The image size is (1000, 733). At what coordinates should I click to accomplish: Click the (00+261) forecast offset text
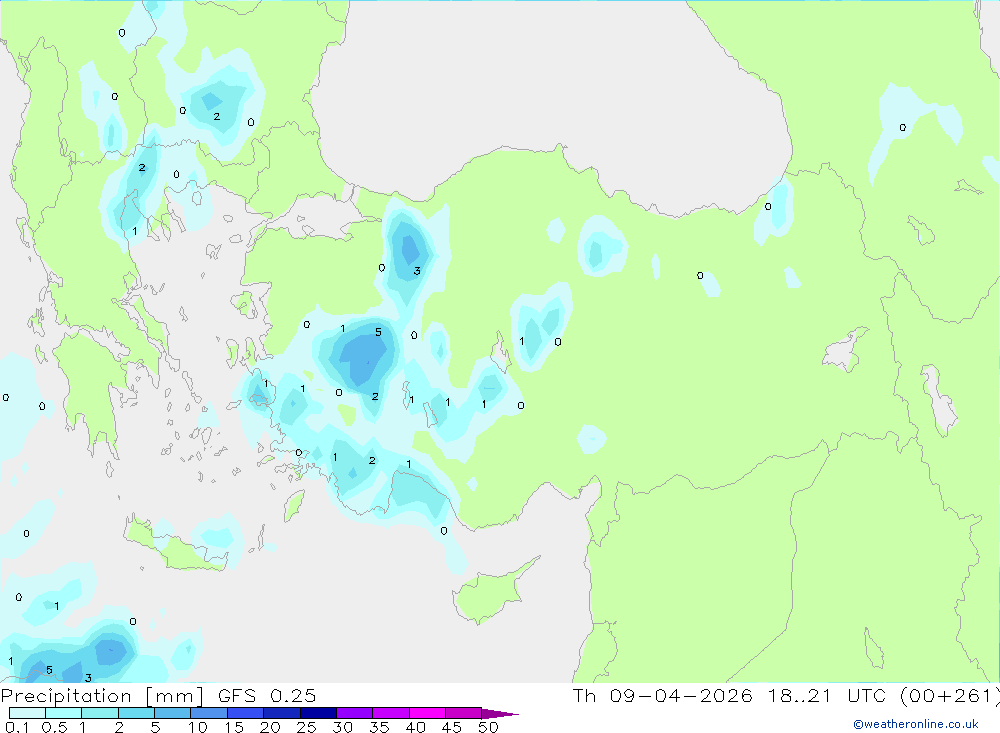[x=949, y=695]
